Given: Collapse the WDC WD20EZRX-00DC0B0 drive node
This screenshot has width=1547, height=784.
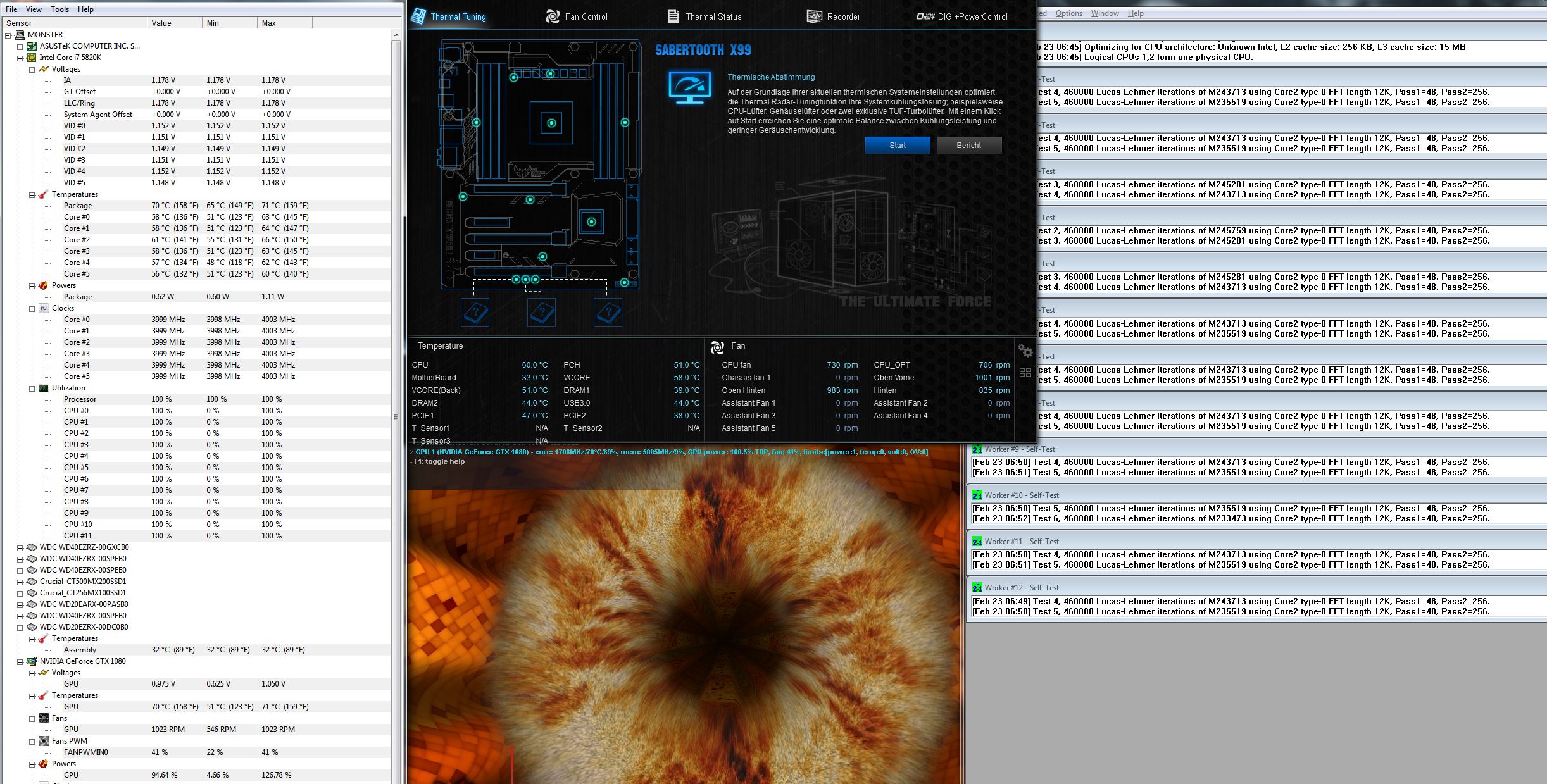Looking at the screenshot, I should pyautogui.click(x=20, y=627).
